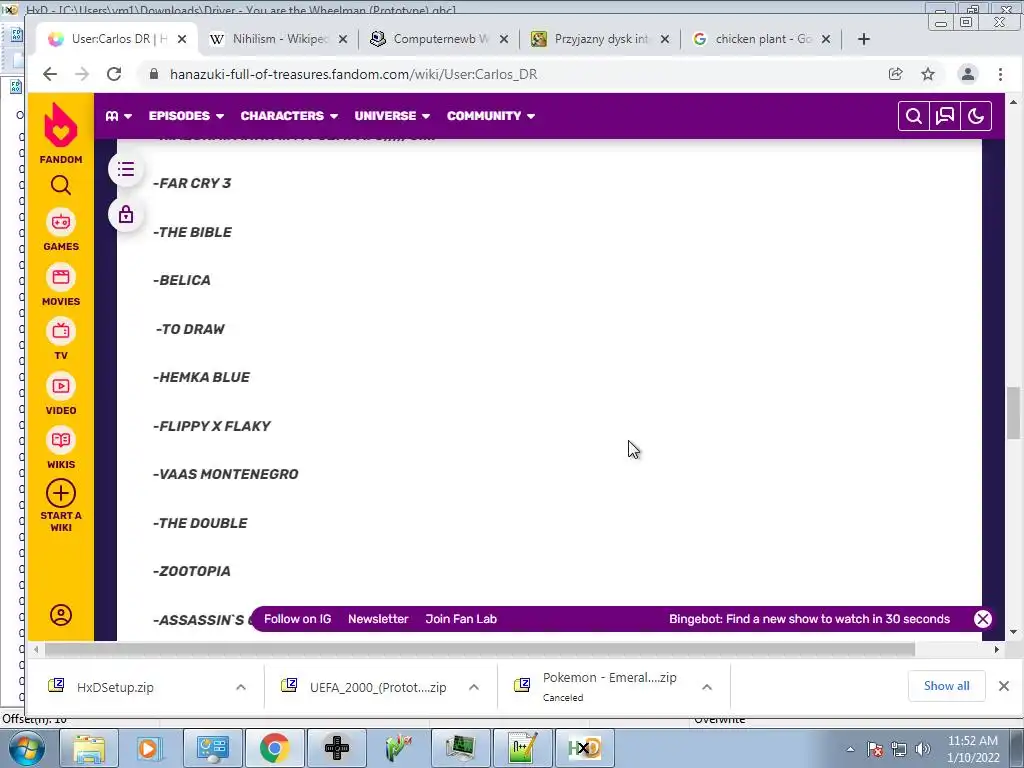Click the sidebar search magnifier icon

point(61,185)
